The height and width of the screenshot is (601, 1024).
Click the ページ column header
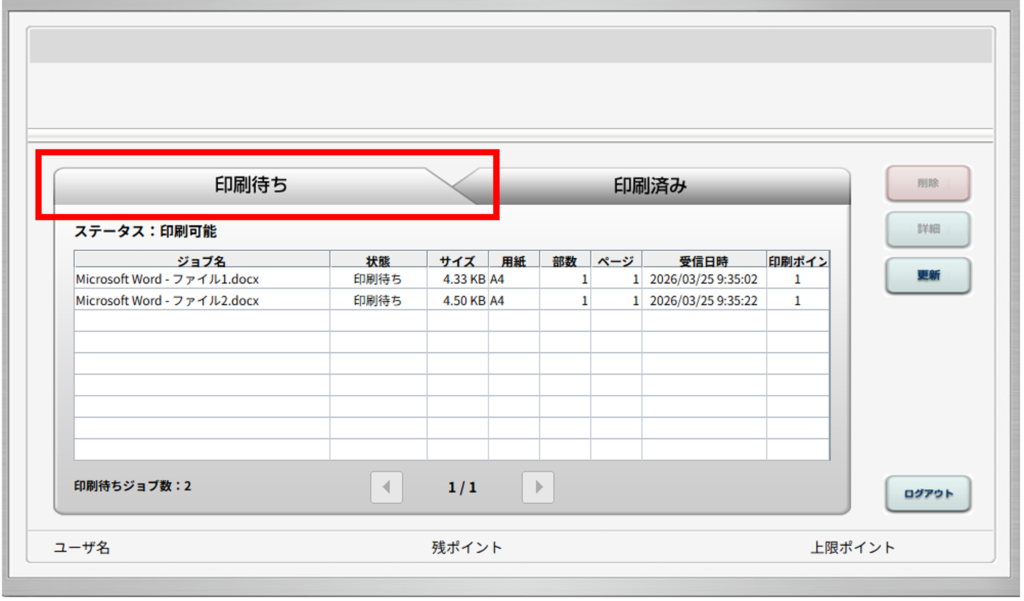(616, 261)
